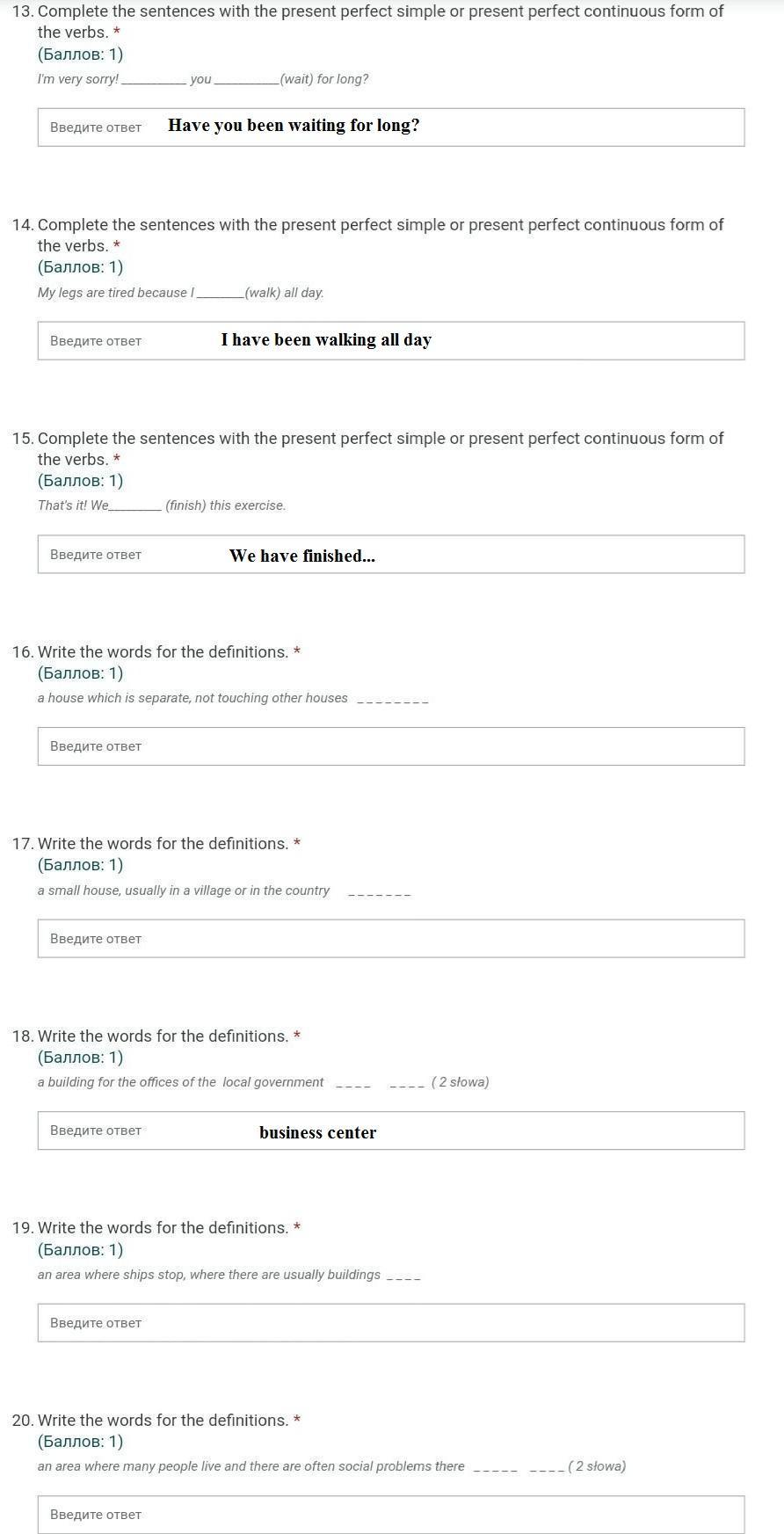Image resolution: width=784 pixels, height=1534 pixels.
Task: Click the typed answer "We have finished..."
Action: click(301, 556)
